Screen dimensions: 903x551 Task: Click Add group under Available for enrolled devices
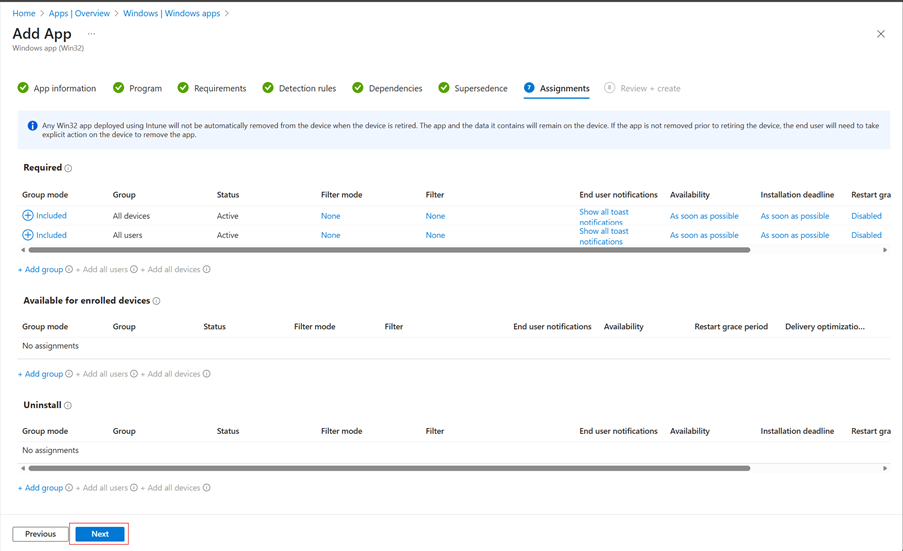click(40, 374)
